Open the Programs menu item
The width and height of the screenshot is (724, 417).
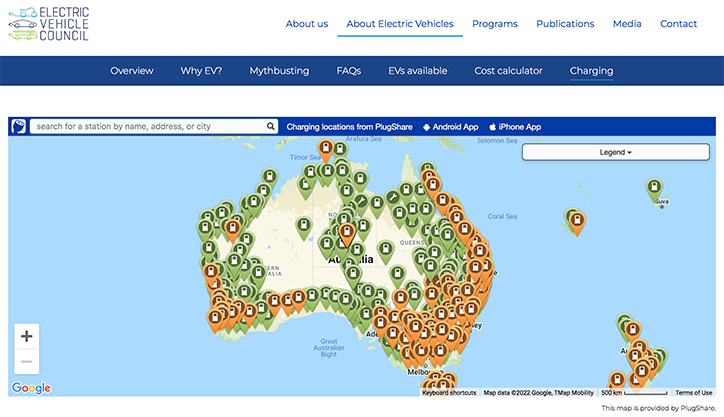[495, 24]
